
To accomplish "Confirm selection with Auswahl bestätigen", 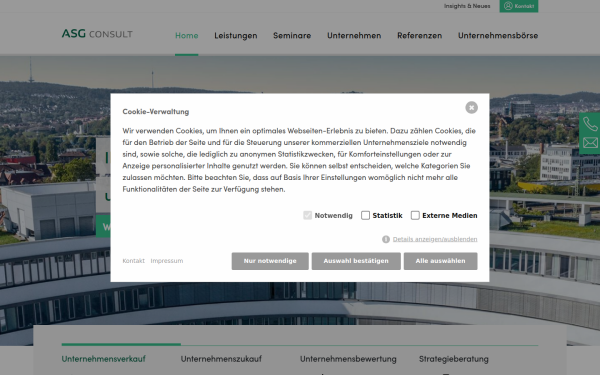I will click(356, 261).
